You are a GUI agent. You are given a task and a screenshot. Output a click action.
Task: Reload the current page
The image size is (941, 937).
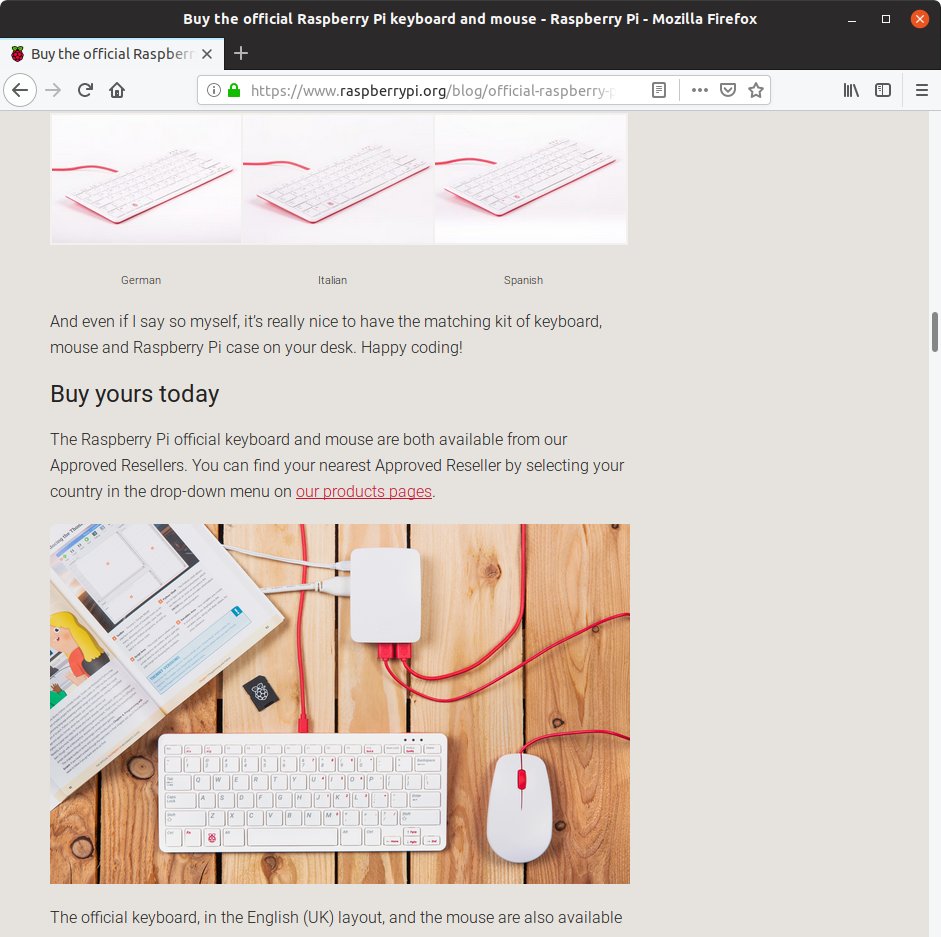tap(85, 90)
